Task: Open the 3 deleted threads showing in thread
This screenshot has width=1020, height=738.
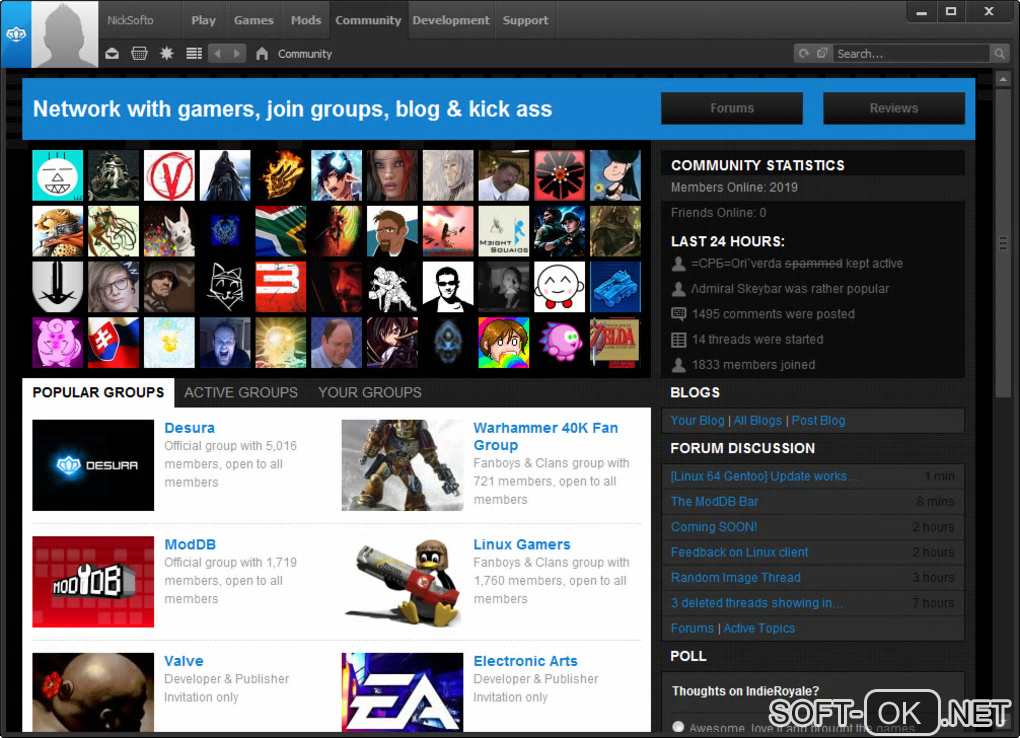Action: (x=757, y=603)
